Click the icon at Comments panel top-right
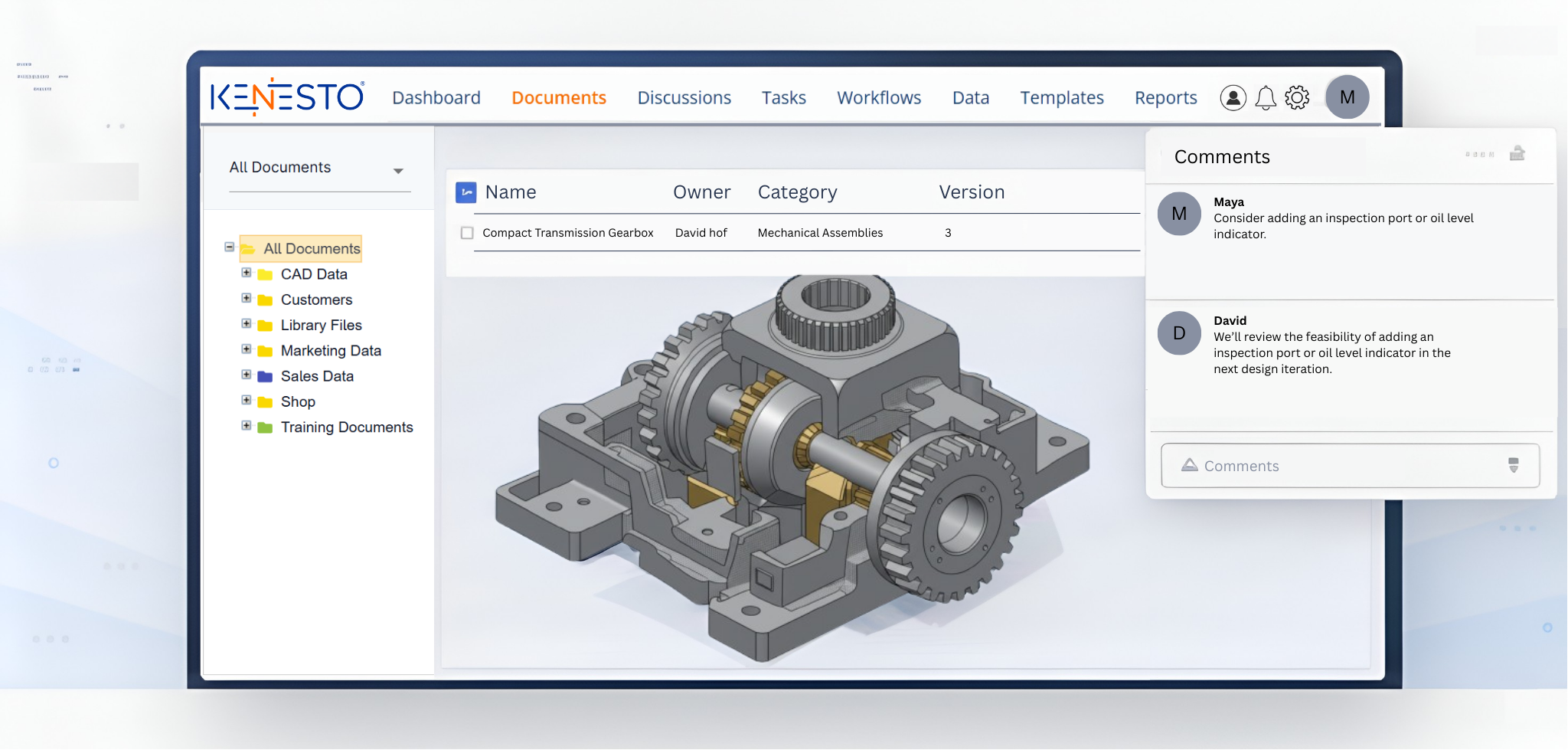Screen dimensions: 1568x750 1517,154
